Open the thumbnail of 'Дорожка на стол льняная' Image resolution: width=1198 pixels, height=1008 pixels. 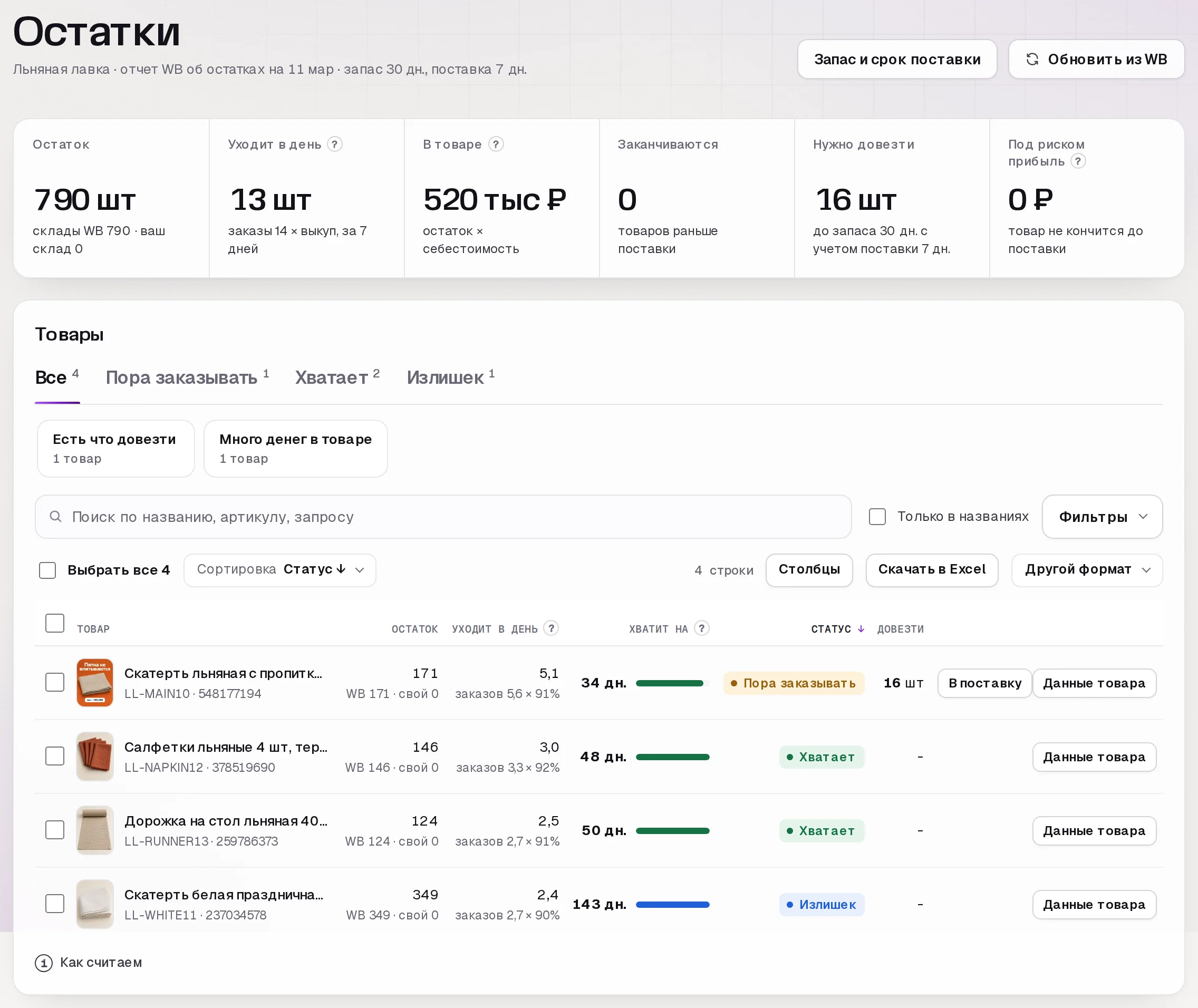click(95, 830)
